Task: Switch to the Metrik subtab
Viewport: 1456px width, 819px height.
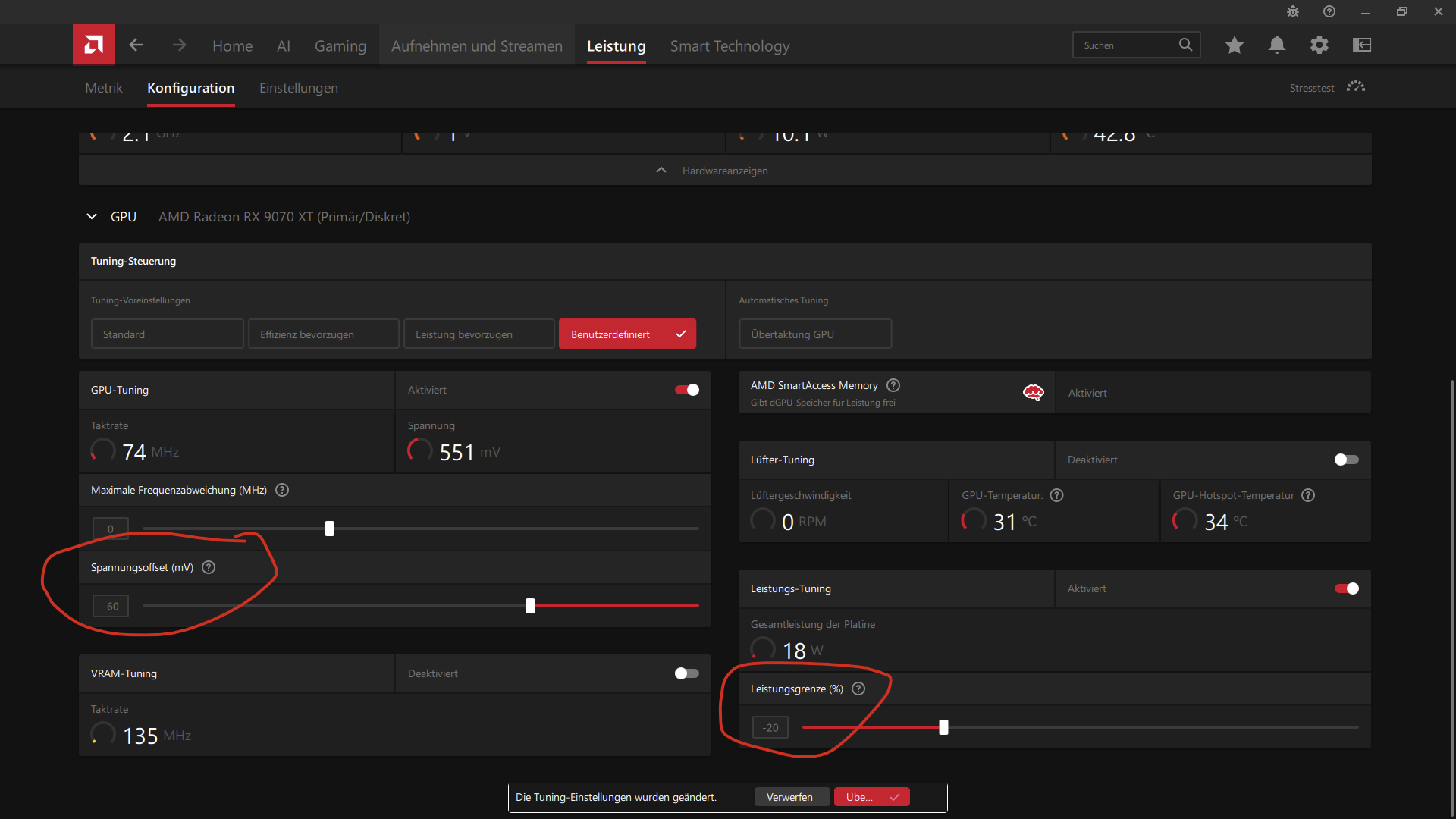Action: coord(104,88)
